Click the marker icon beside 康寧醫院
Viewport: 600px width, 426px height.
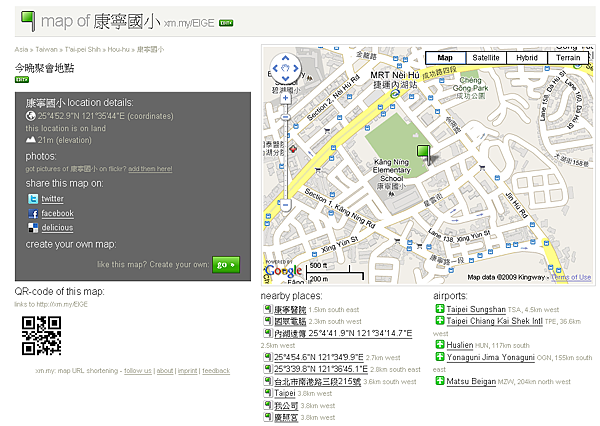pos(267,308)
